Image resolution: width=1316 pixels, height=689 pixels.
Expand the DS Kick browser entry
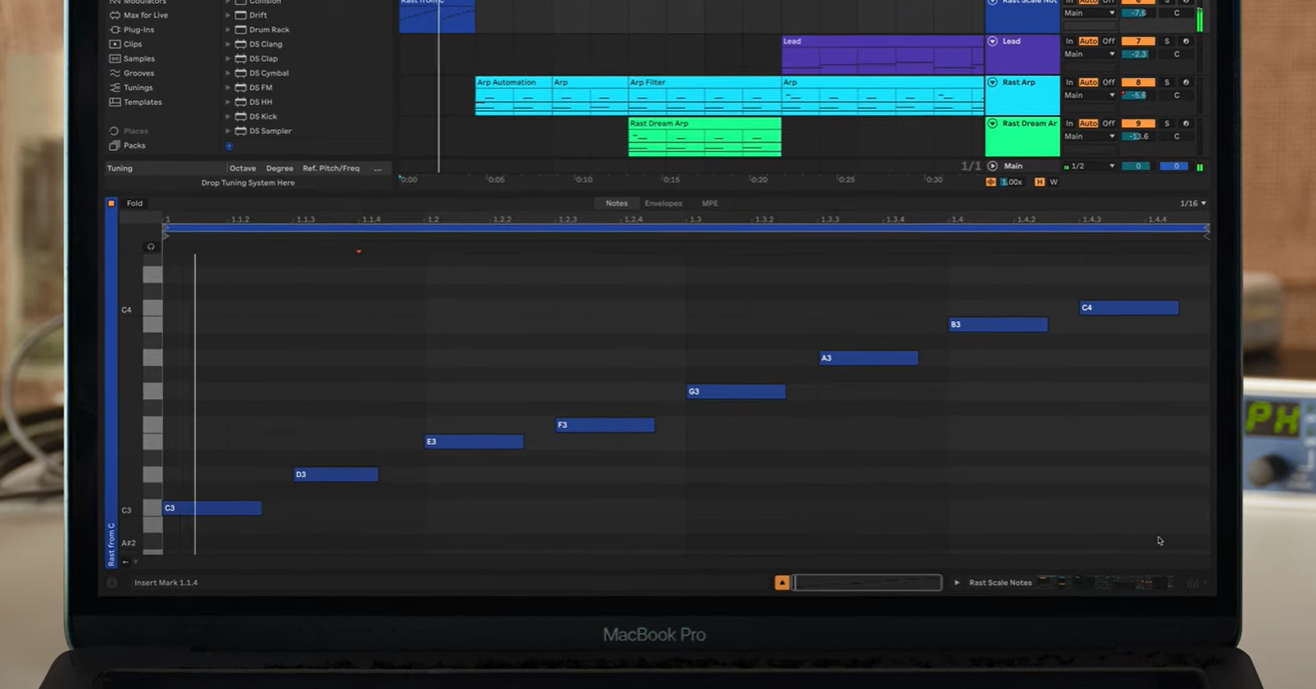coord(228,117)
